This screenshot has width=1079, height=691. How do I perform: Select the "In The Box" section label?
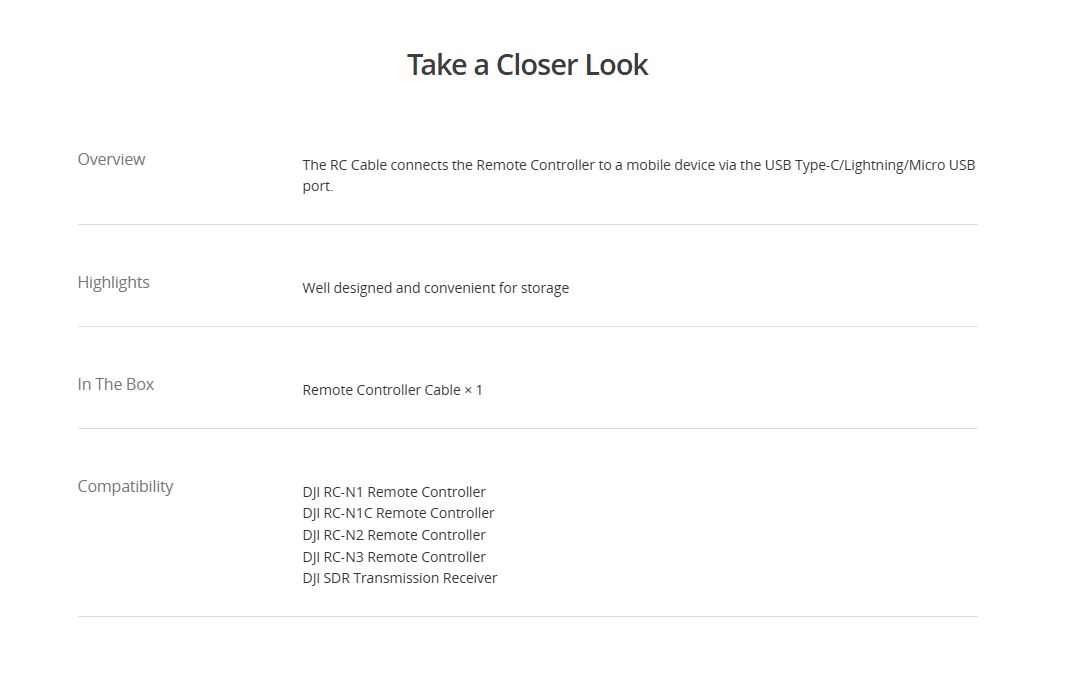pyautogui.click(x=115, y=384)
